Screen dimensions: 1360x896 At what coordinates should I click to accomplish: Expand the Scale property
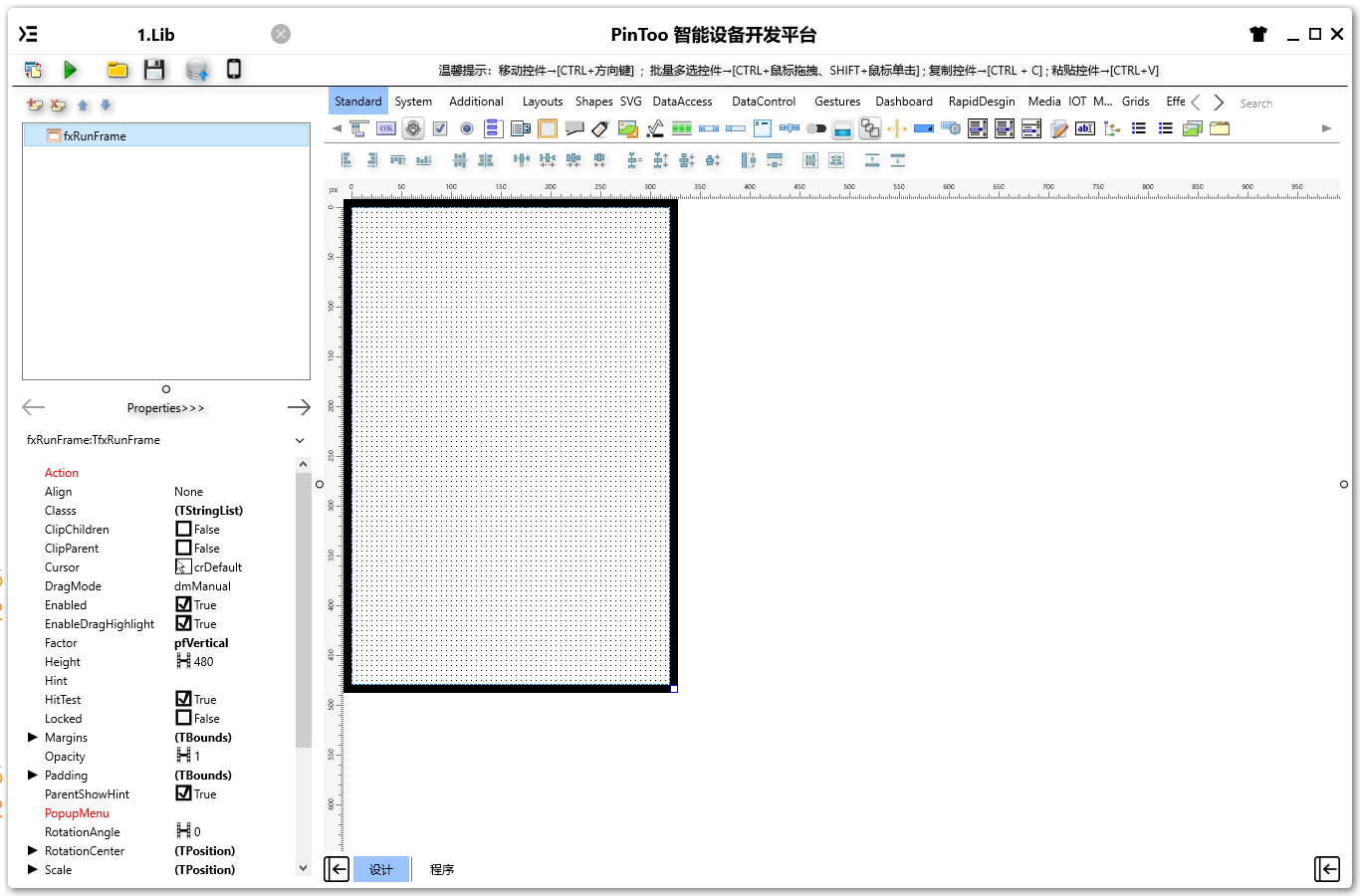[33, 869]
